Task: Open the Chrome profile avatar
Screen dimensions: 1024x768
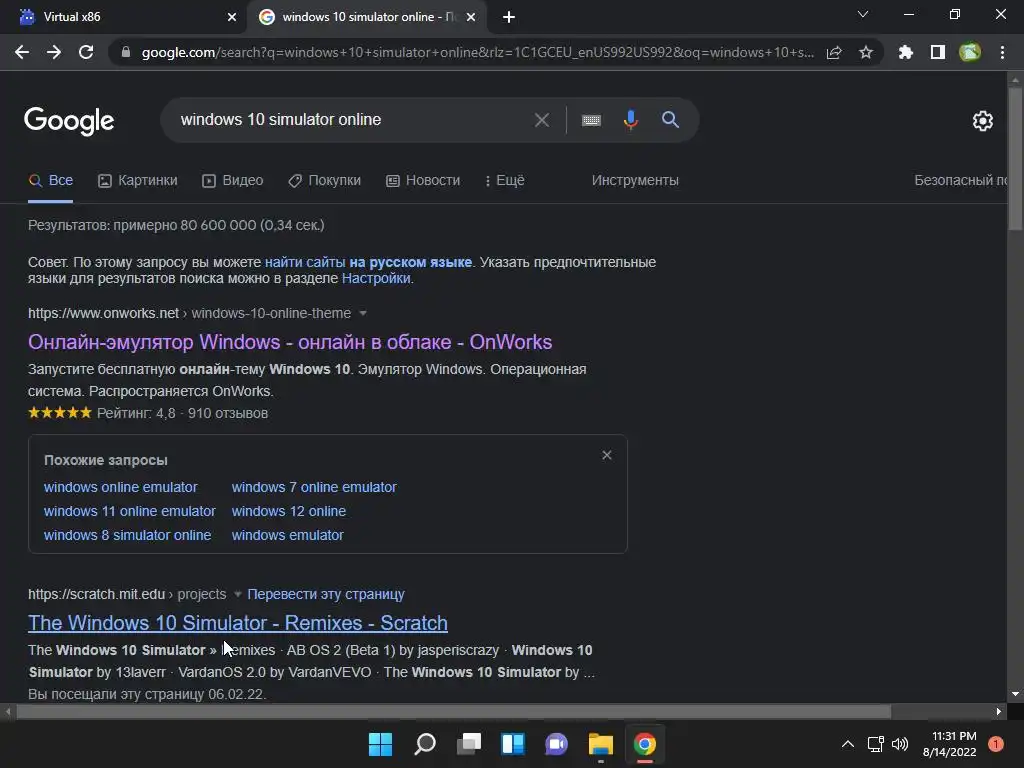Action: [970, 52]
